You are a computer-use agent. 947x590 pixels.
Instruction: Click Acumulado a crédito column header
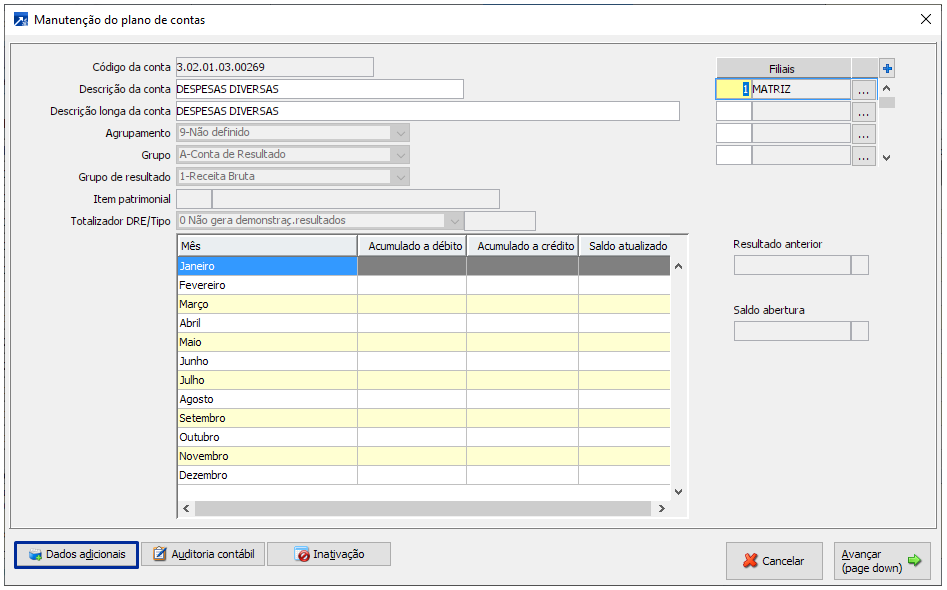(523, 246)
